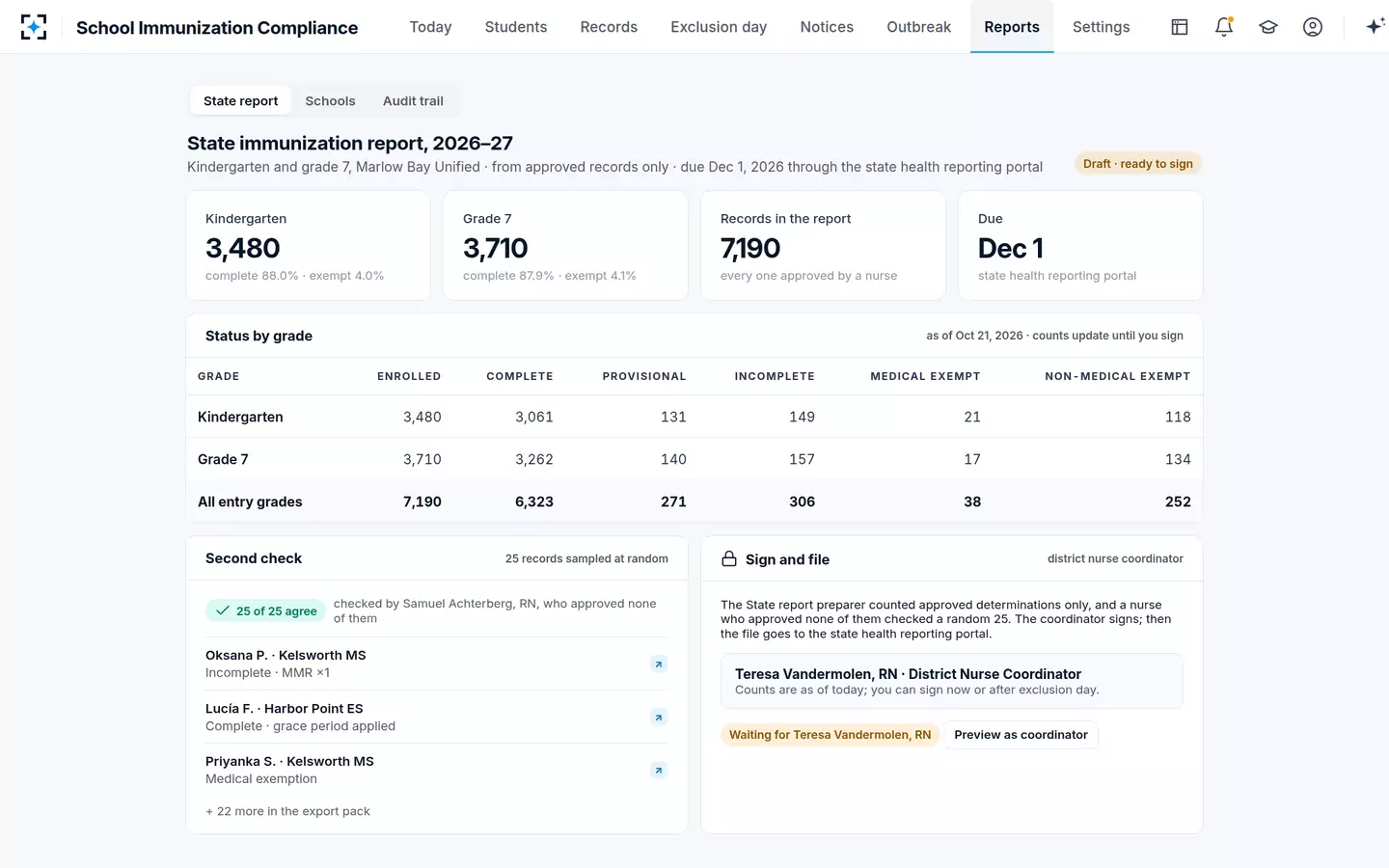The image size is (1389, 868).
Task: Go to the Today tab
Action: [430, 27]
